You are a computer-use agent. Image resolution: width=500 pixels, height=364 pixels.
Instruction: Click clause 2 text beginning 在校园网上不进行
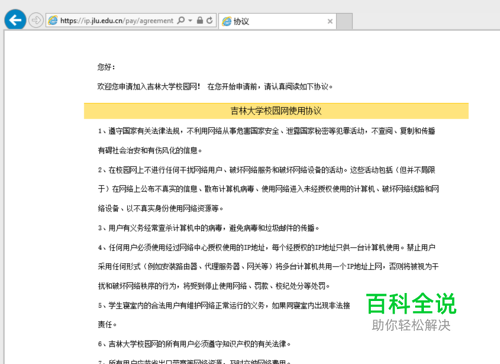point(268,189)
